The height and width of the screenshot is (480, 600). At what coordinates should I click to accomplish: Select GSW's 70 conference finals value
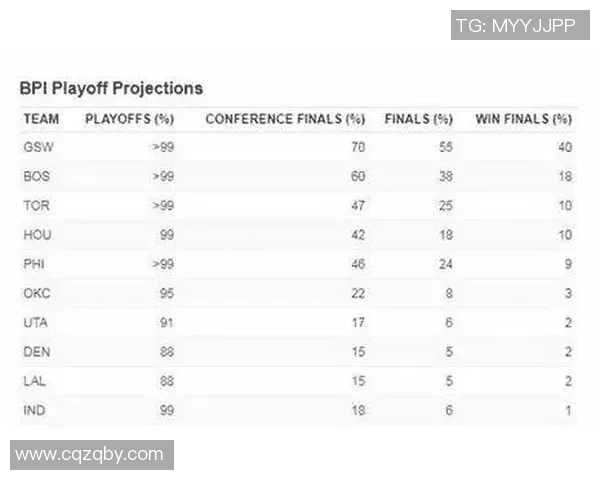click(358, 147)
